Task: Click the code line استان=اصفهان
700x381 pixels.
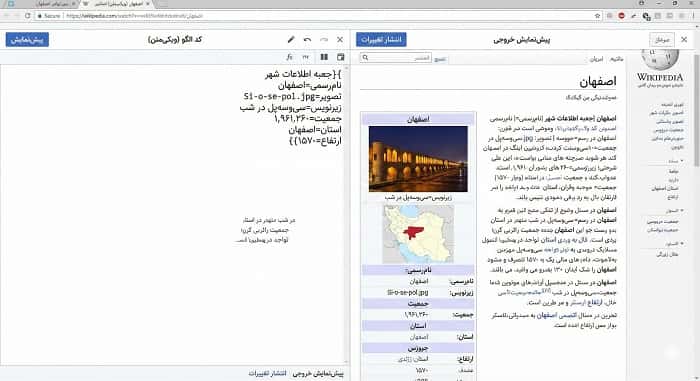Action: [315, 130]
